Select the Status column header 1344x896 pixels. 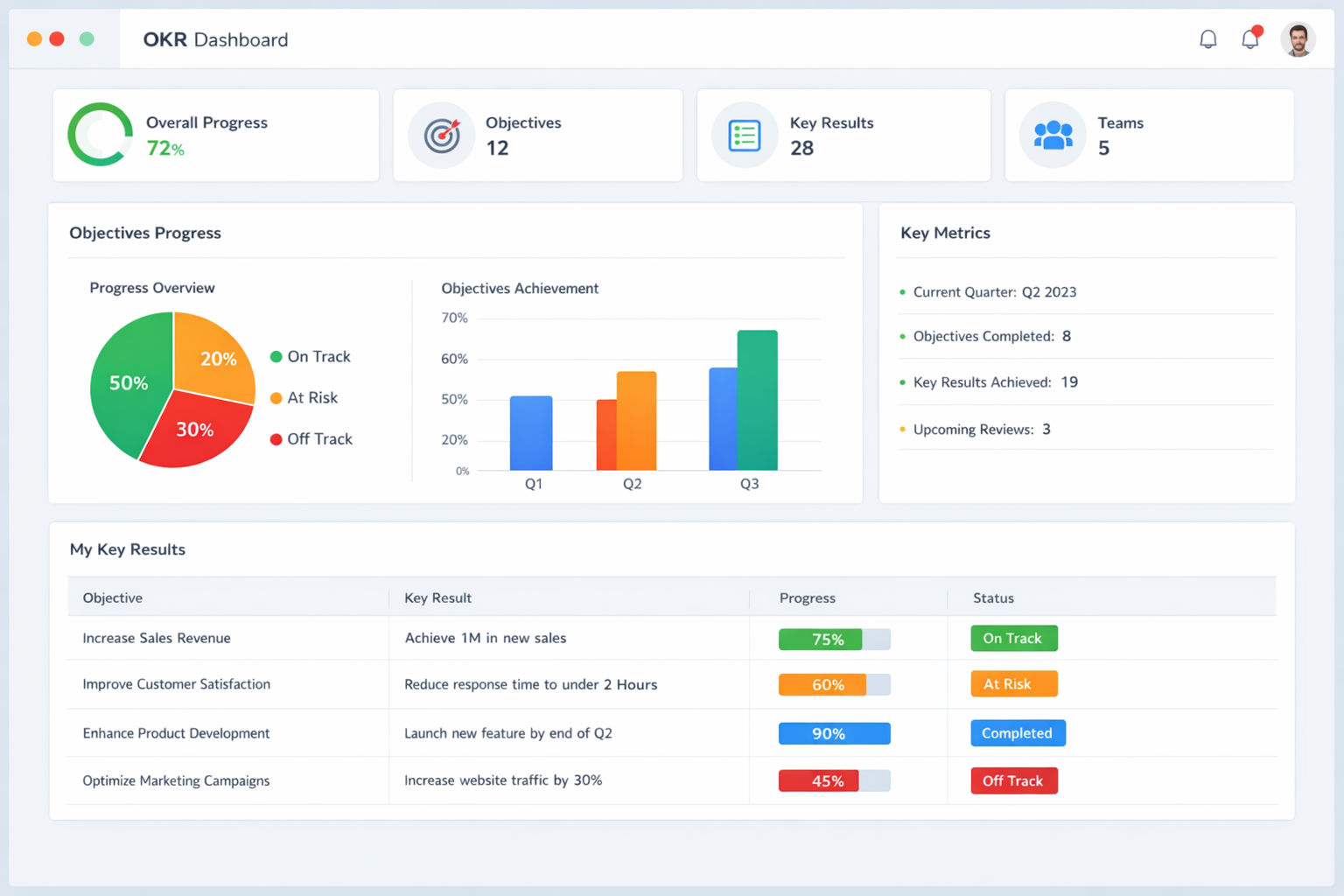(x=993, y=598)
